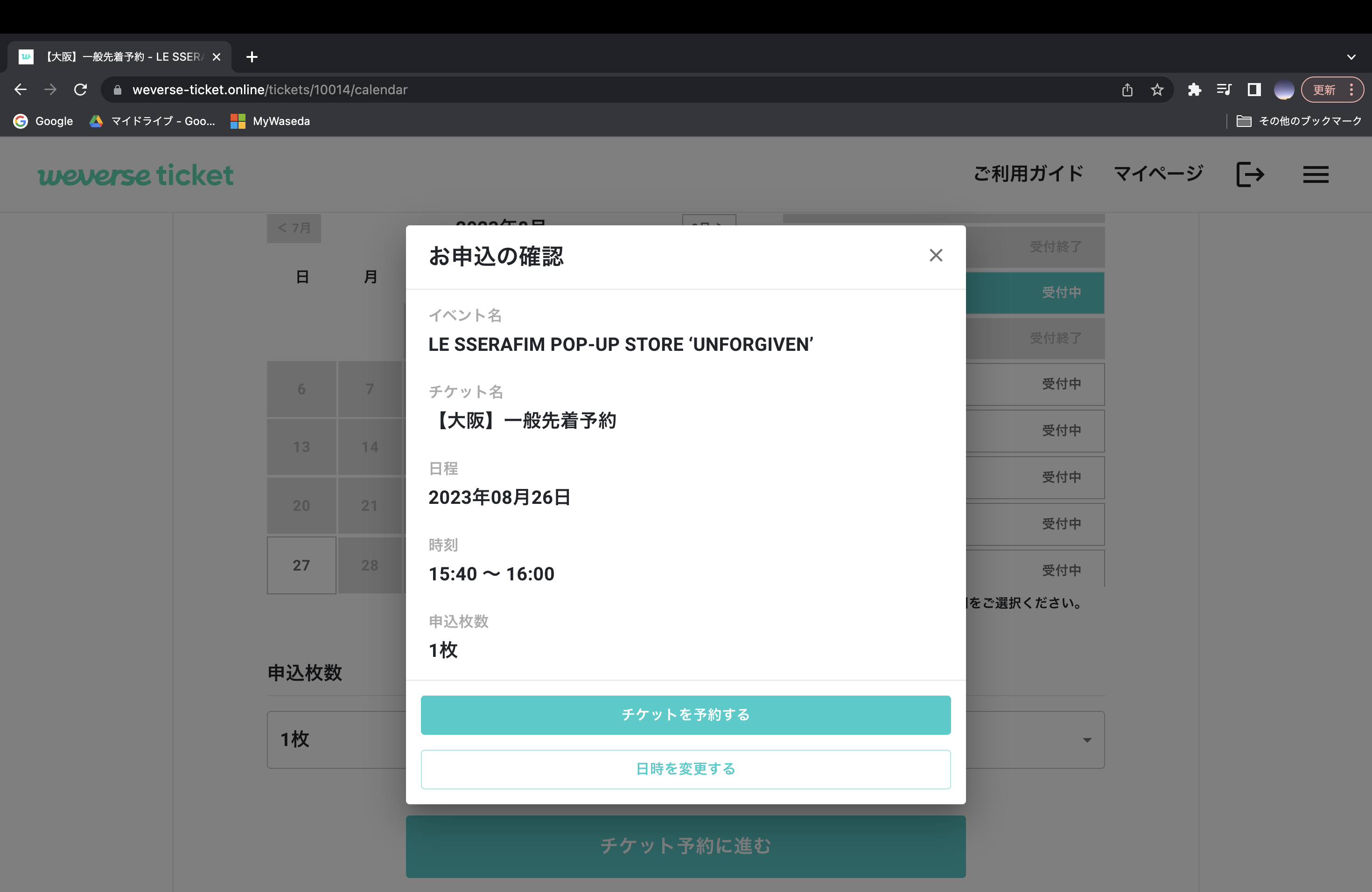Open the hamburger menu icon
Image resolution: width=1372 pixels, height=892 pixels.
1316,174
